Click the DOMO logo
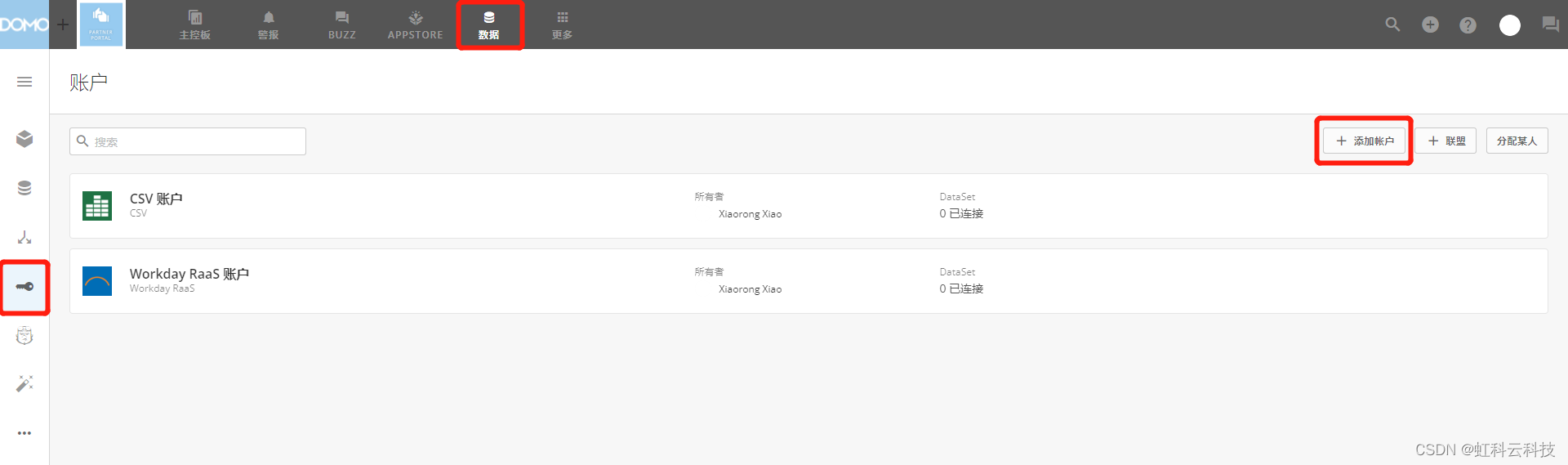This screenshot has width=1568, height=465. tap(24, 25)
